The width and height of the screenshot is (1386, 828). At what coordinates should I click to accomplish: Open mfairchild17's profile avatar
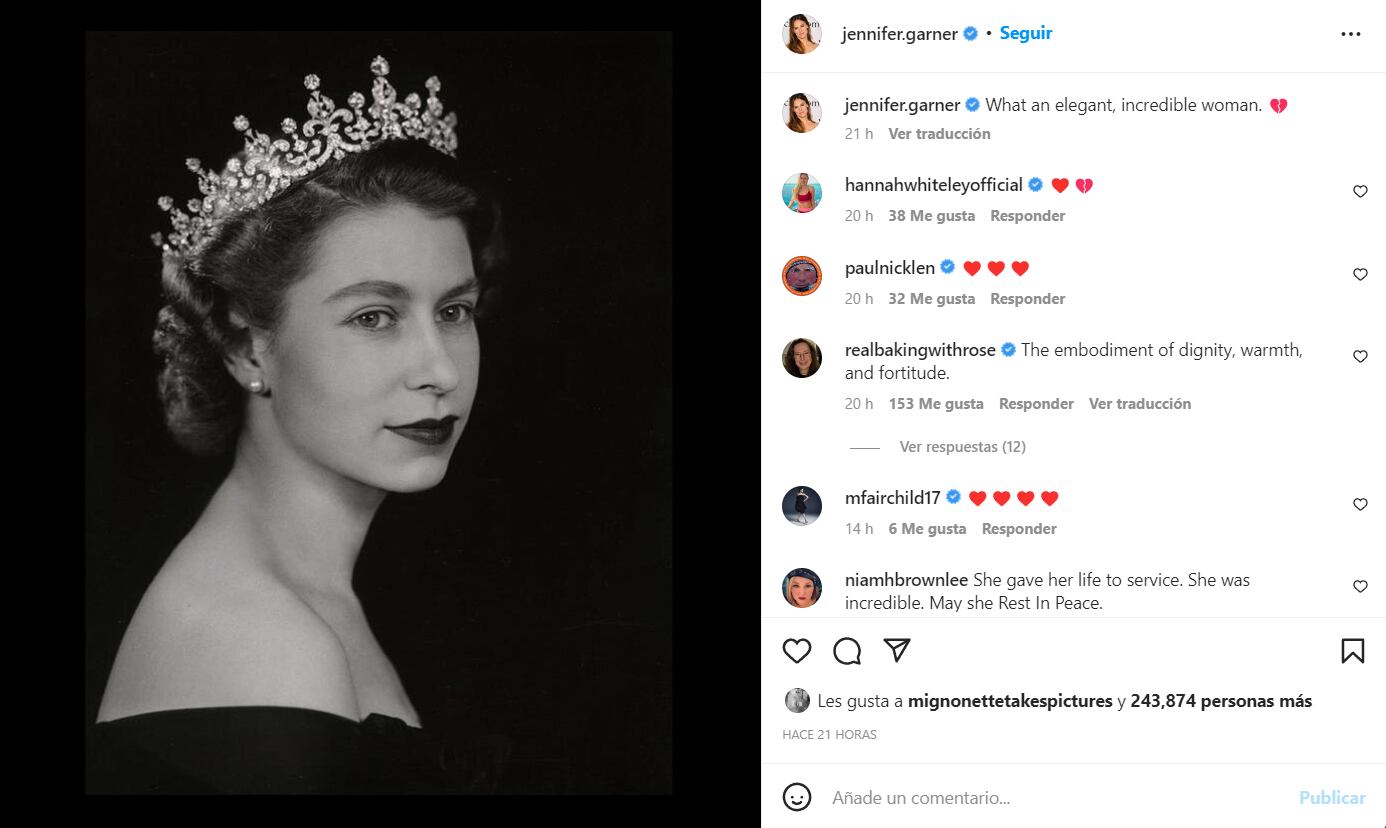click(x=802, y=506)
